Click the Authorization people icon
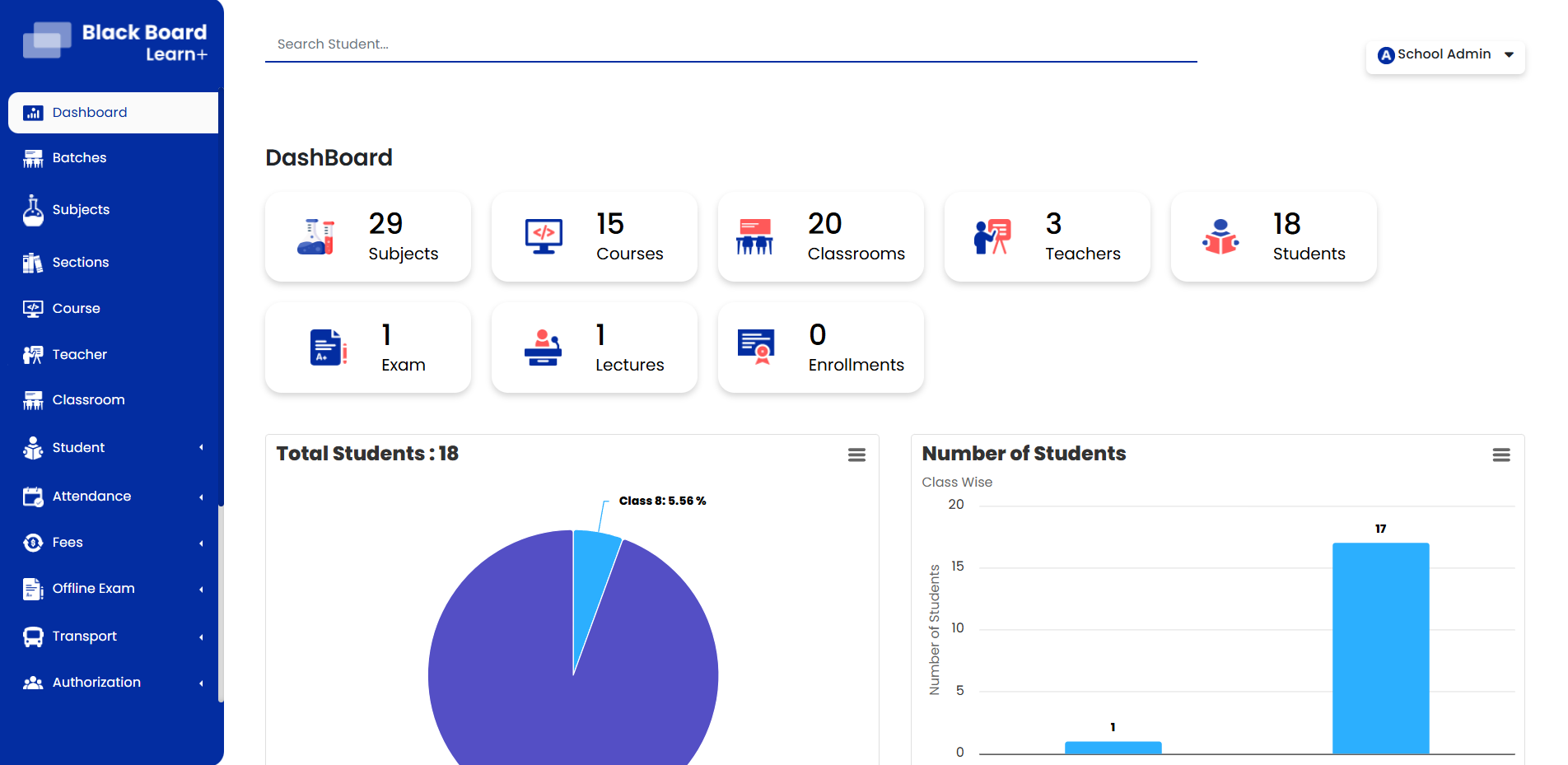The width and height of the screenshot is (1568, 765). (x=33, y=682)
